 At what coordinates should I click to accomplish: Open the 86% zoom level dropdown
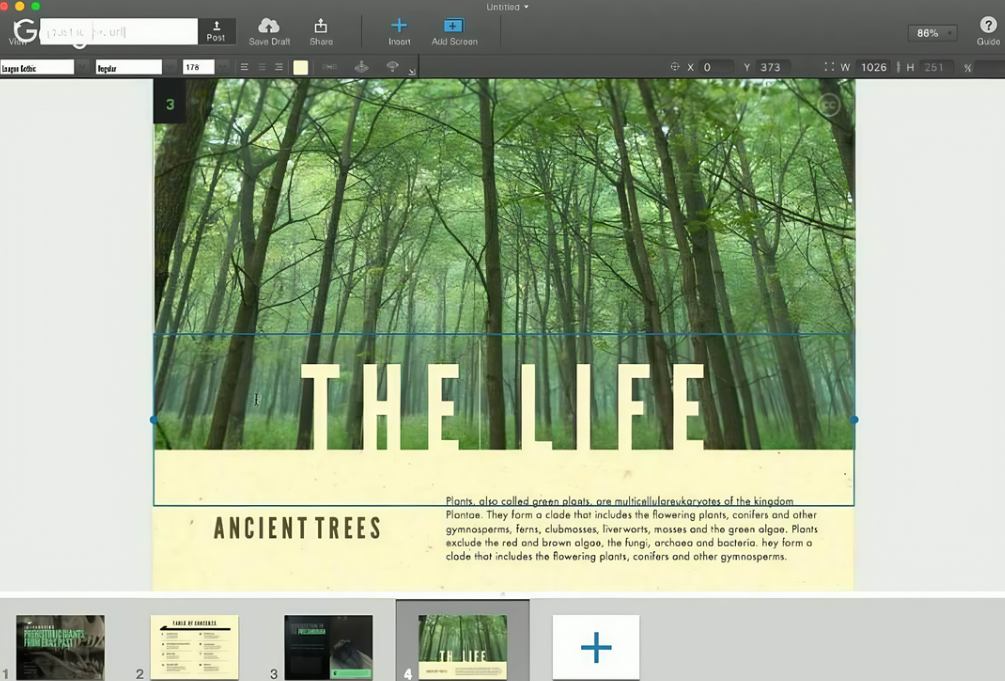pos(933,33)
